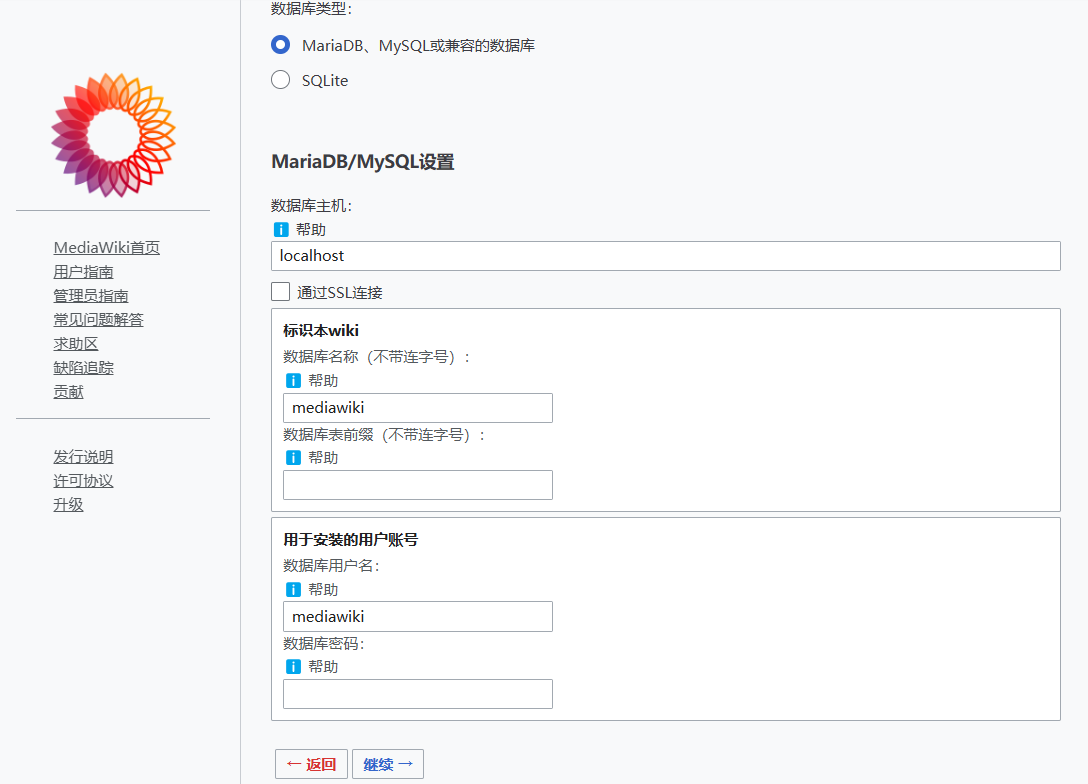This screenshot has width=1088, height=784.
Task: Go to the 缺陷追踪 page
Action: 83,367
